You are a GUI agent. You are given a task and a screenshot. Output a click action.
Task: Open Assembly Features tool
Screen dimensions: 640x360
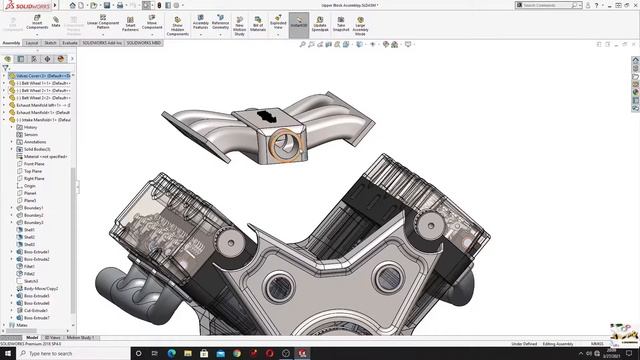pyautogui.click(x=200, y=22)
